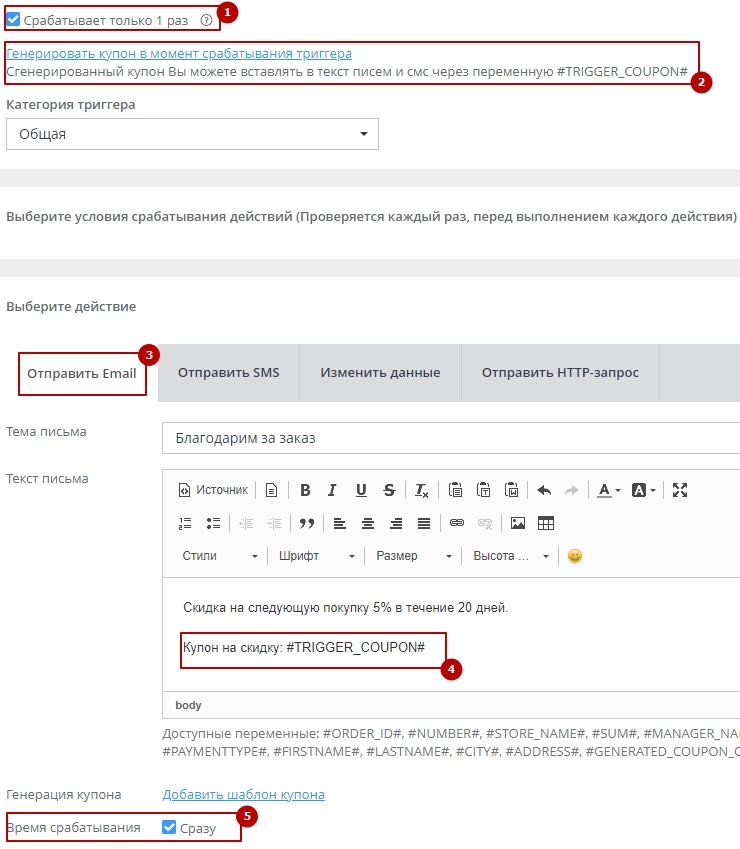The width and height of the screenshot is (740, 849).
Task: Click the 'body' element path label
Action: [188, 705]
